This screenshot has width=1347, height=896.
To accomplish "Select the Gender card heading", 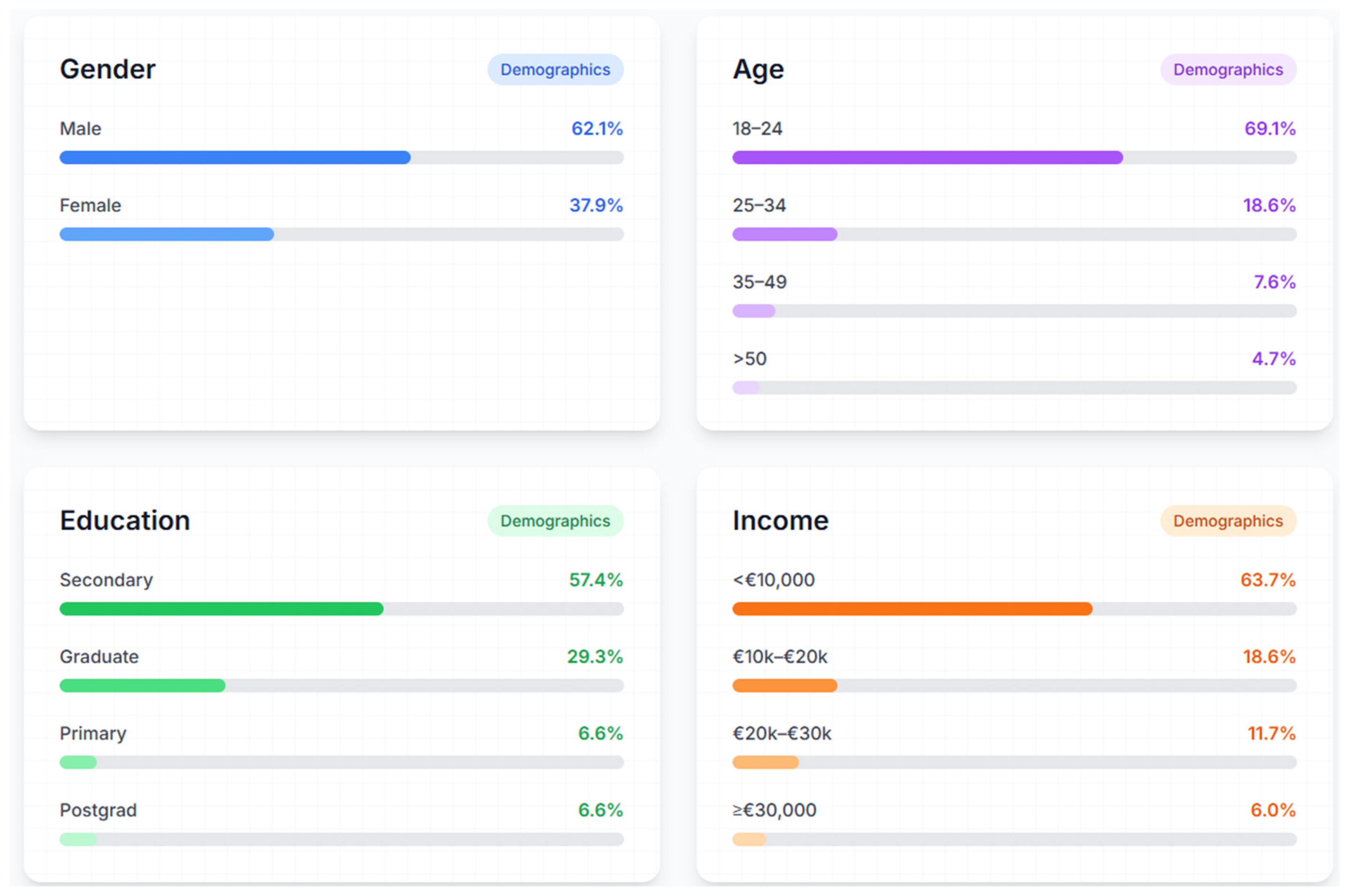I will point(107,69).
